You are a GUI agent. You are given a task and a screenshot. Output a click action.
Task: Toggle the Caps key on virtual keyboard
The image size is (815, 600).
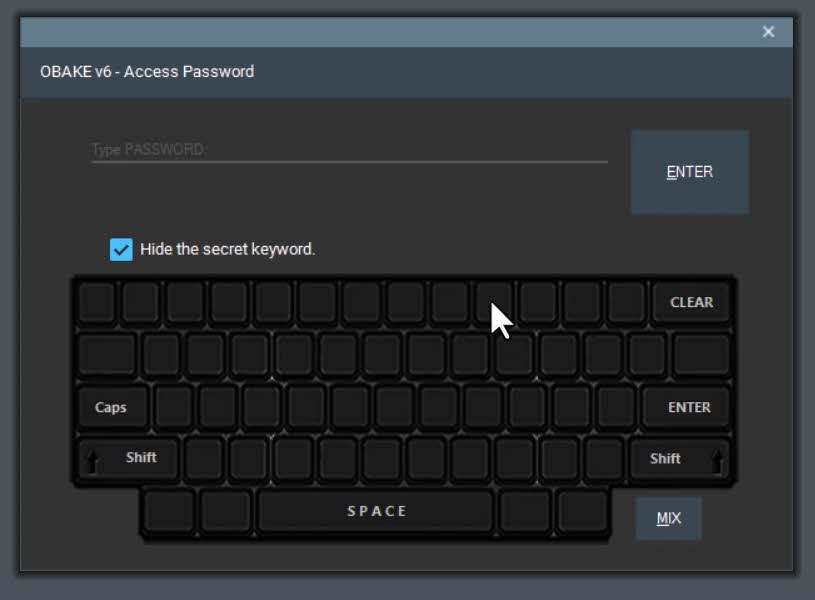[112, 407]
